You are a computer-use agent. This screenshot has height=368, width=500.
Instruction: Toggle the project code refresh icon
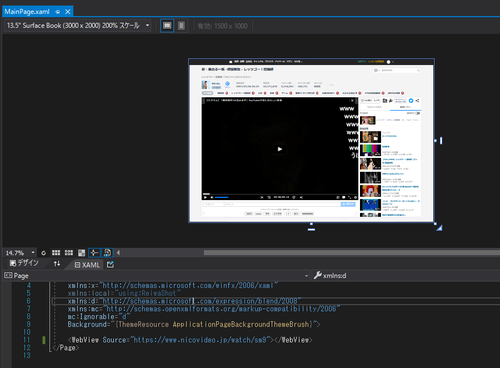click(x=107, y=253)
